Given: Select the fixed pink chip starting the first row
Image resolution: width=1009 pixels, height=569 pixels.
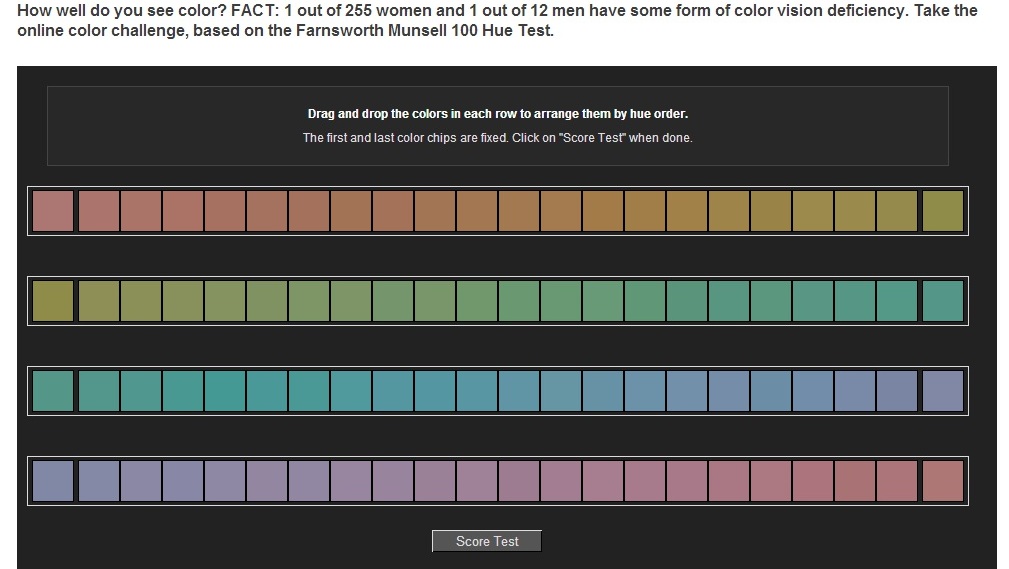Looking at the screenshot, I should click(53, 211).
